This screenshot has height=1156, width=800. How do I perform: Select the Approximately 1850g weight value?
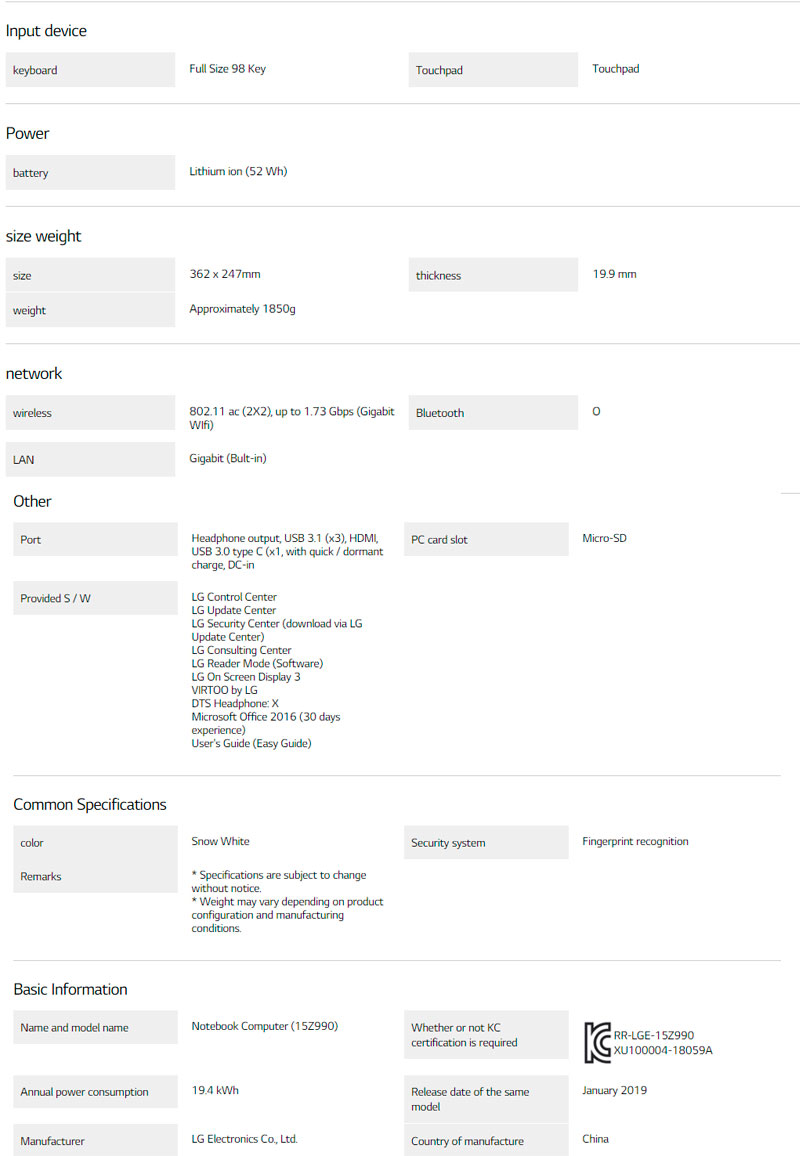pyautogui.click(x=242, y=309)
